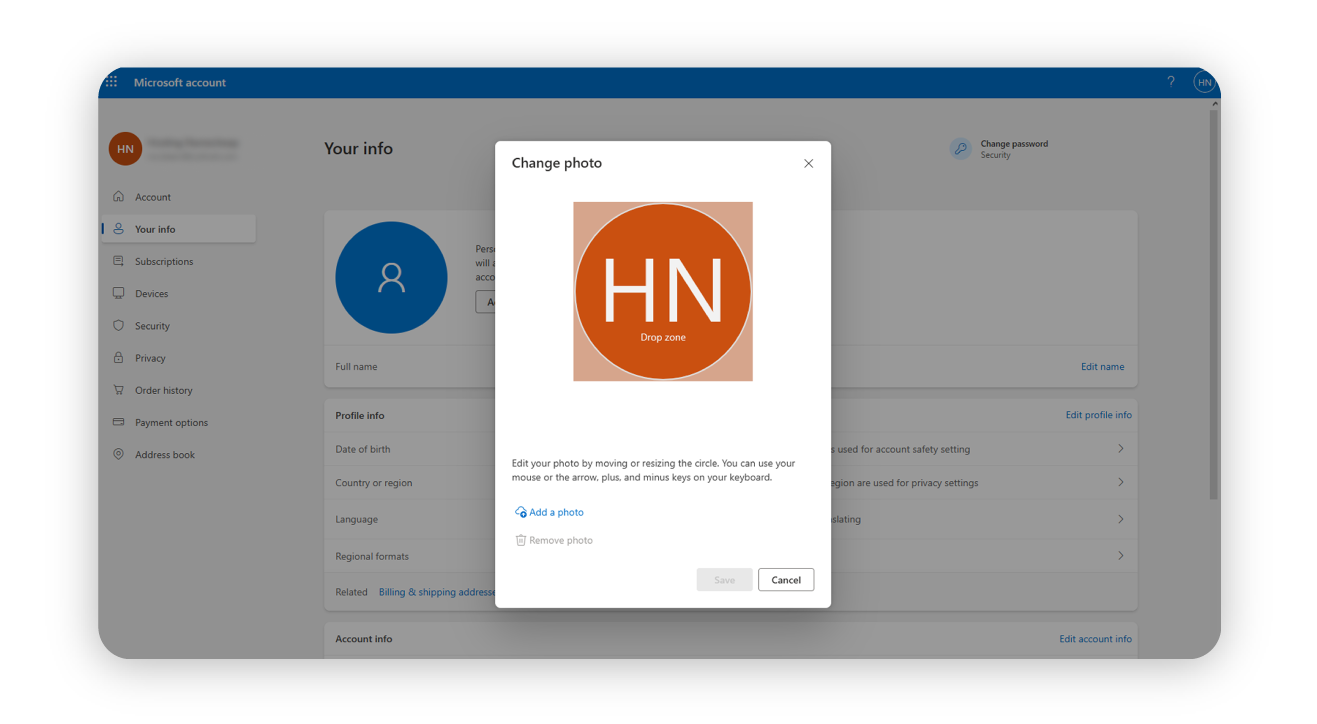The height and width of the screenshot is (724, 1317).
Task: Open the HN account avatar in top bar
Action: [x=1204, y=81]
